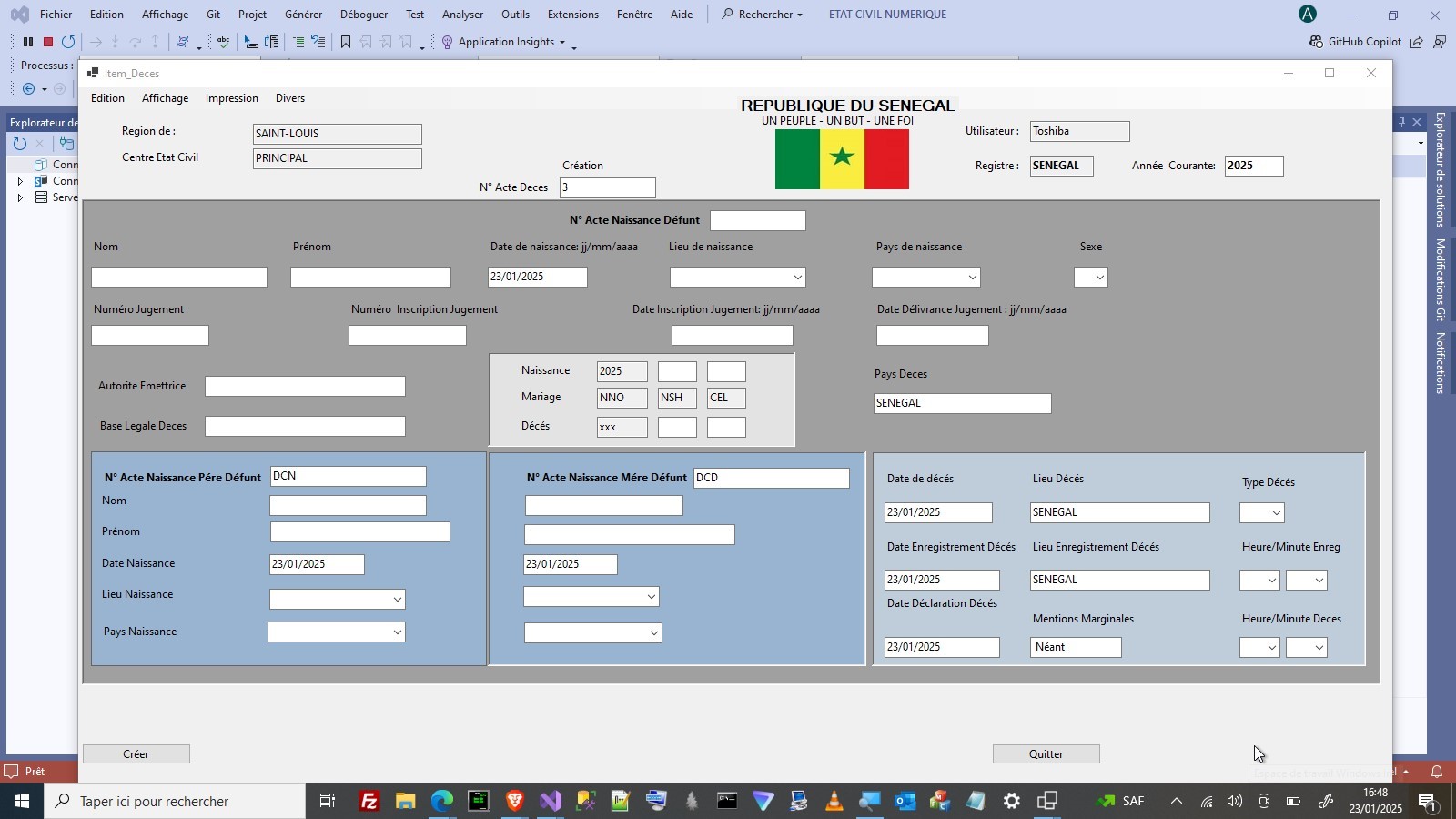Open the Explorateur de solutions side tab
Viewport: 1456px width, 819px height.
tap(1441, 169)
